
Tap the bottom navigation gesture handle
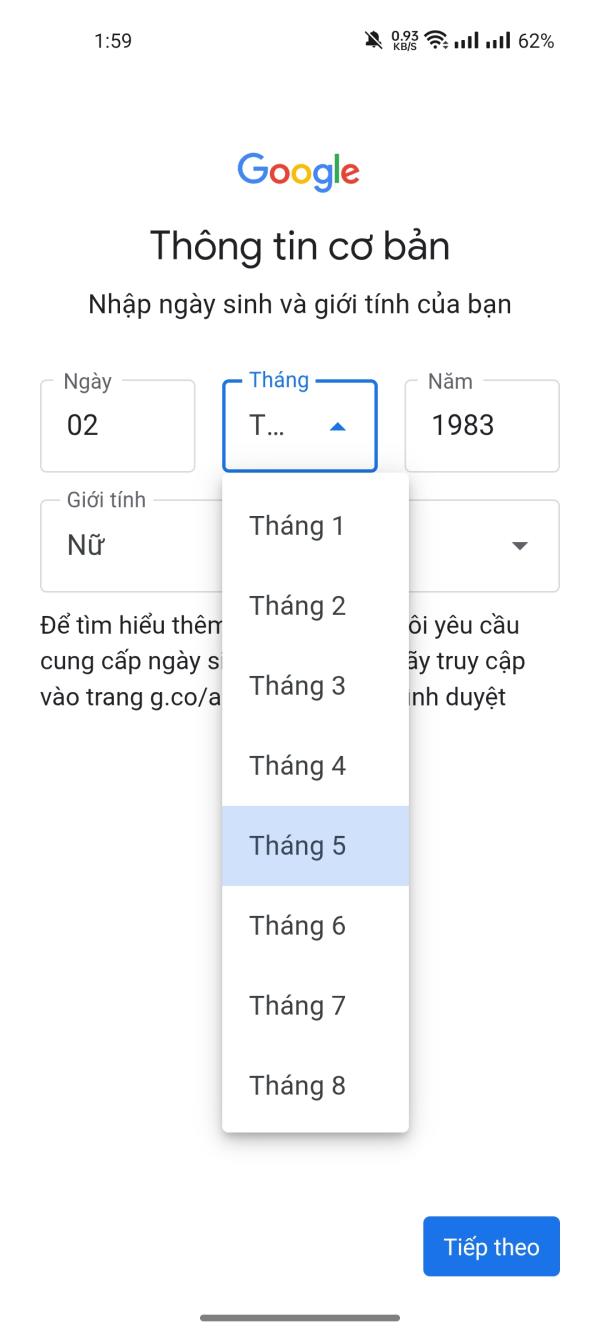pyautogui.click(x=300, y=1318)
